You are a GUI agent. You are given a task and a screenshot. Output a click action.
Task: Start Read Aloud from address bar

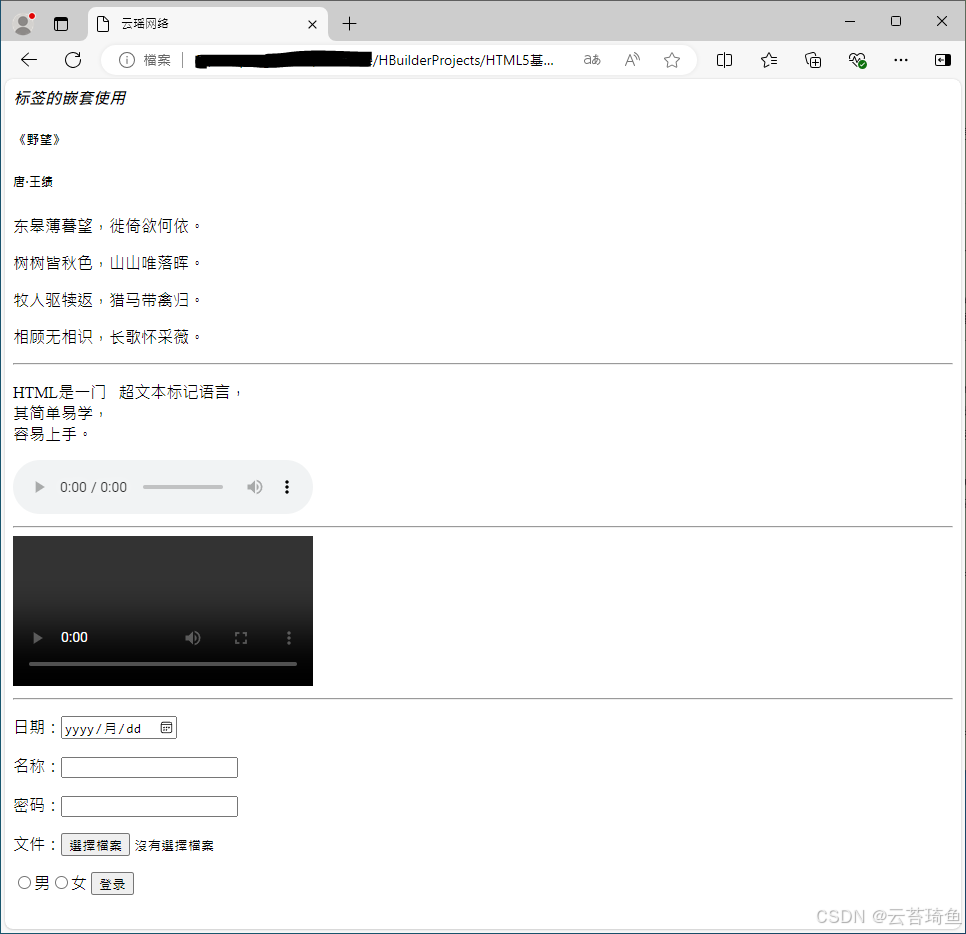pyautogui.click(x=632, y=60)
